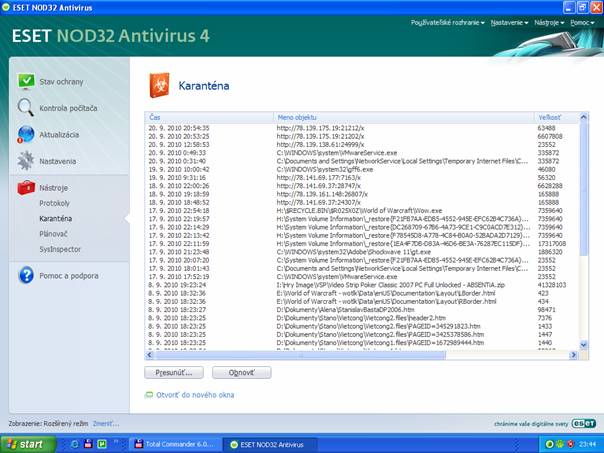Click the size value '17317008'

pyautogui.click(x=552, y=244)
